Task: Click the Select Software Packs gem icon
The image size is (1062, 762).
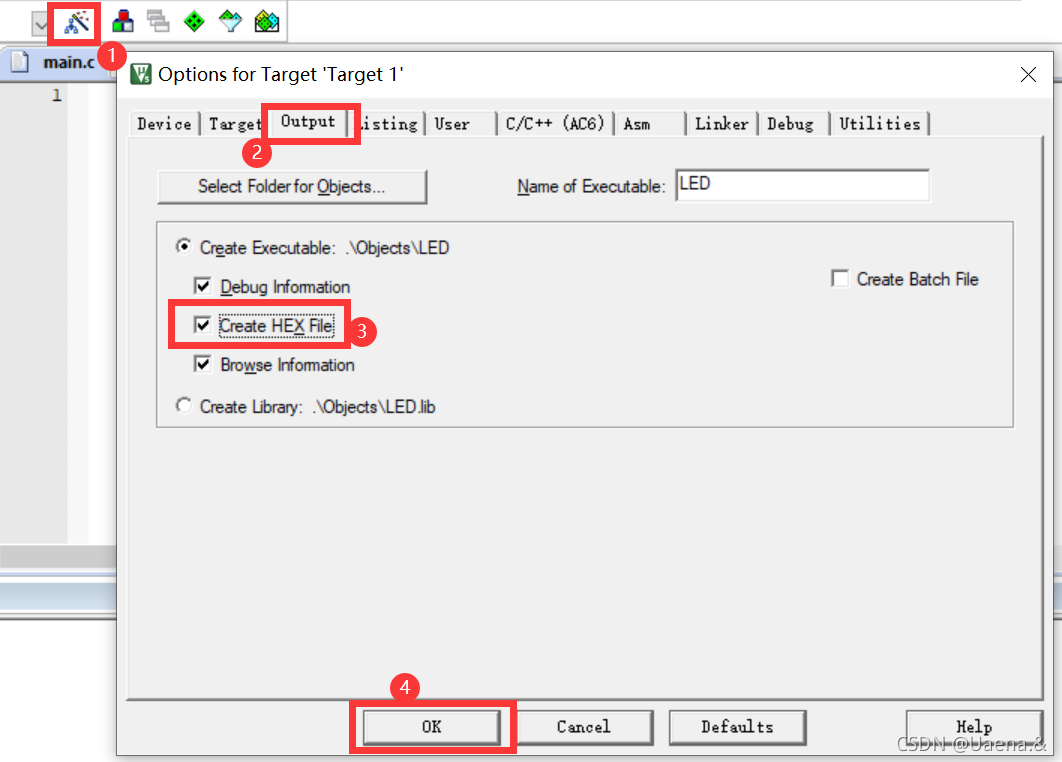Action: tap(230, 22)
